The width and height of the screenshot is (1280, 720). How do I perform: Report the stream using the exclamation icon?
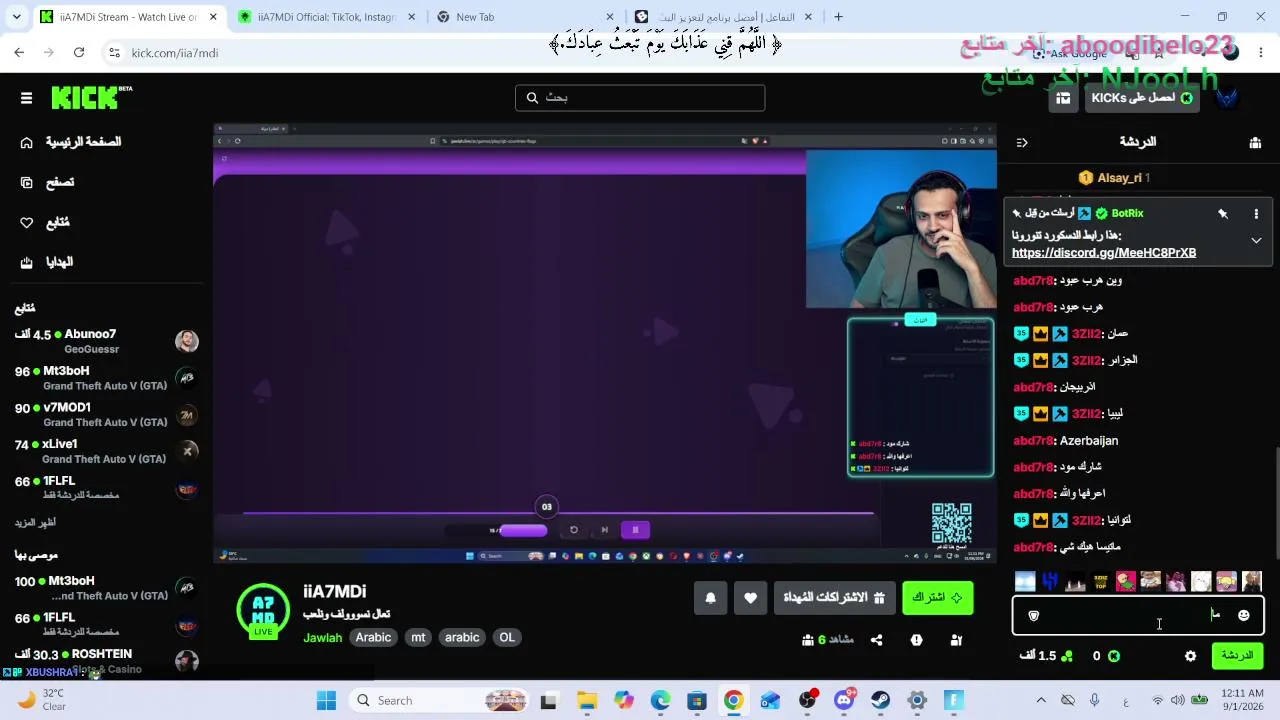pos(916,640)
